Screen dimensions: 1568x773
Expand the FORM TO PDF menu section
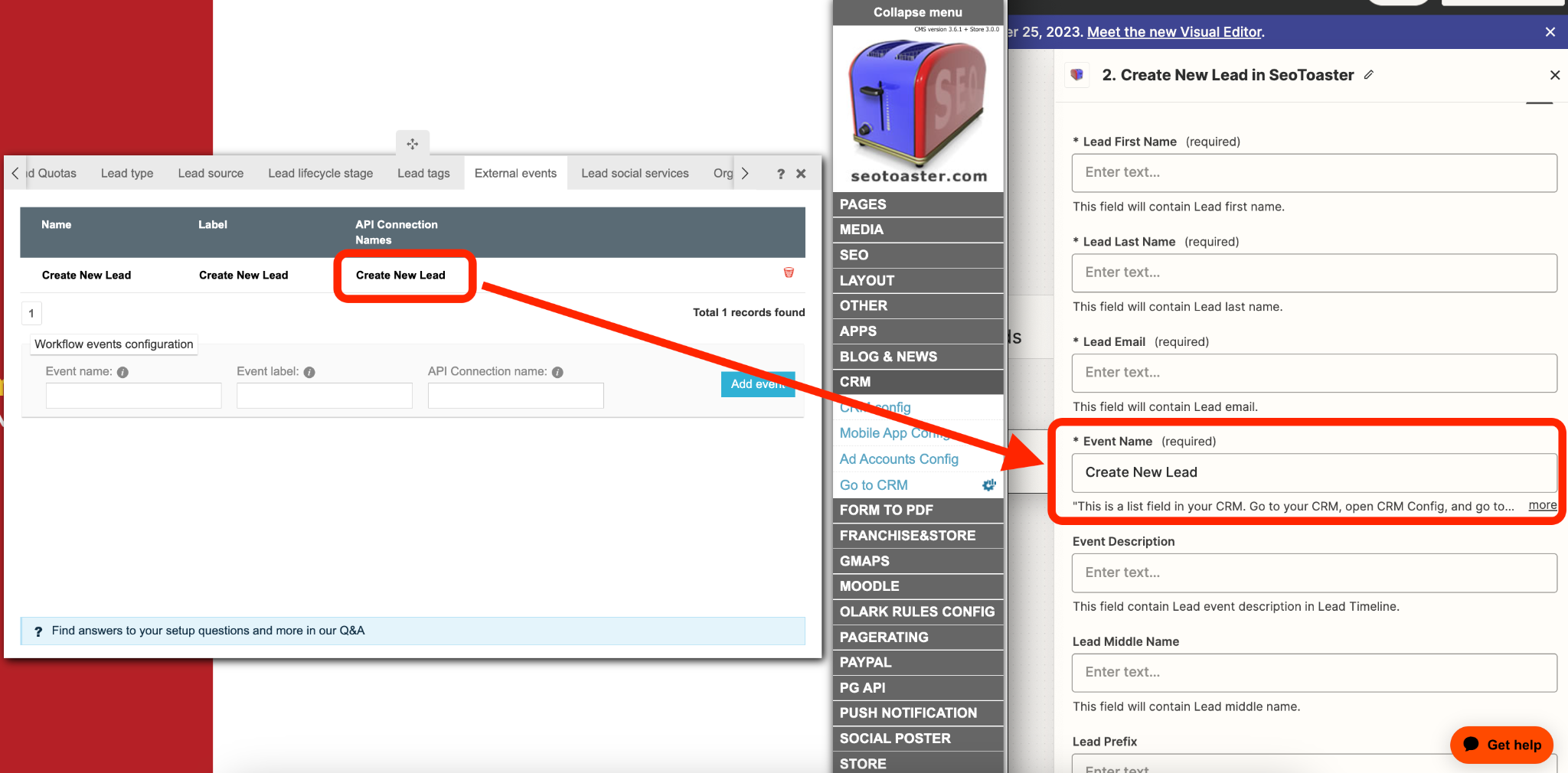pyautogui.click(x=918, y=510)
